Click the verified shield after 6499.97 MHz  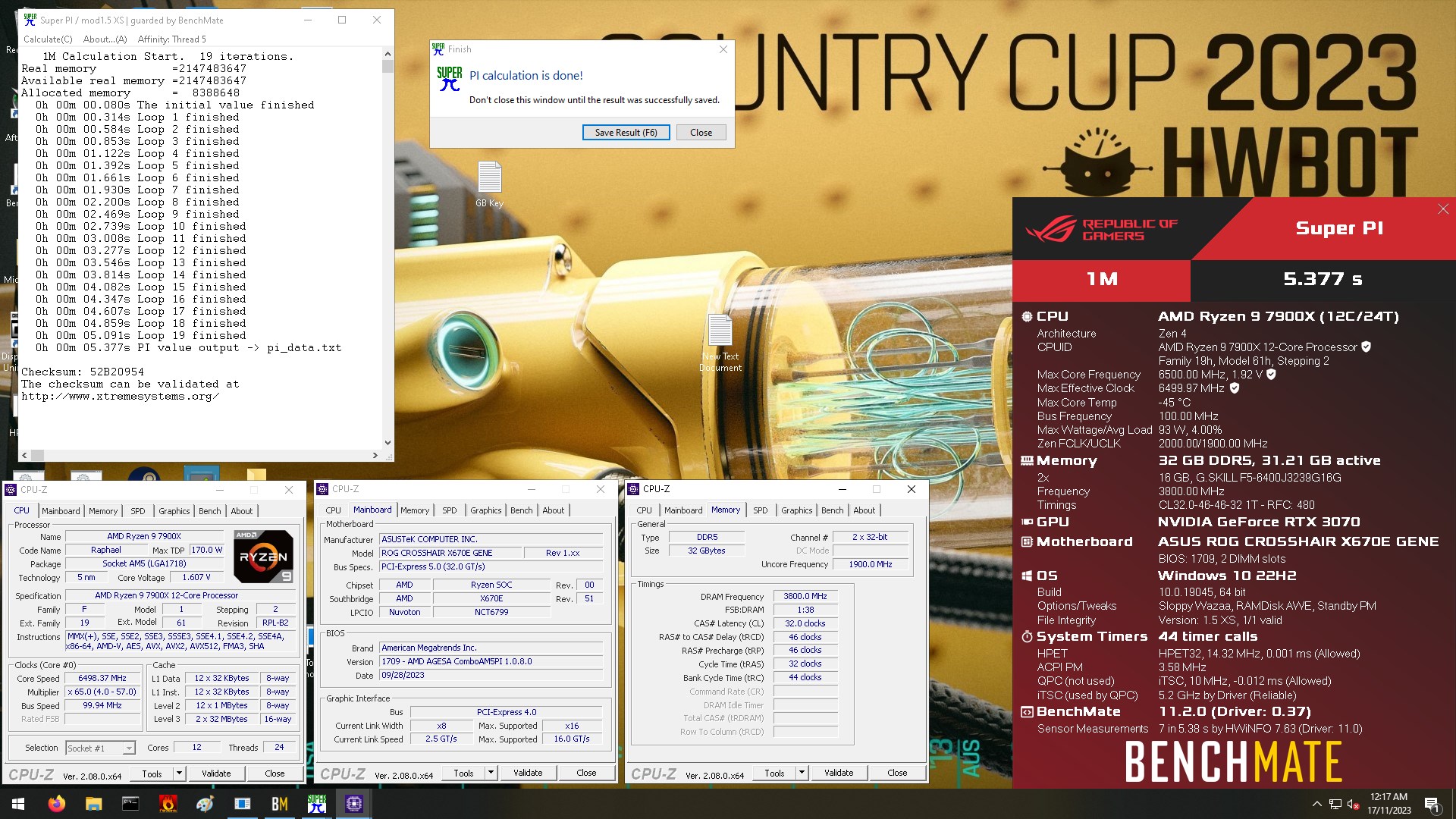pyautogui.click(x=1235, y=388)
